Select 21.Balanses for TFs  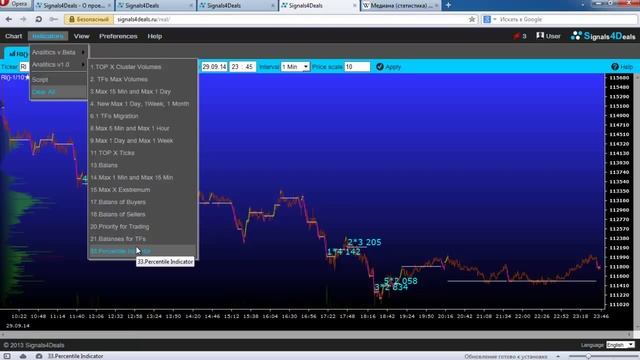143,239
